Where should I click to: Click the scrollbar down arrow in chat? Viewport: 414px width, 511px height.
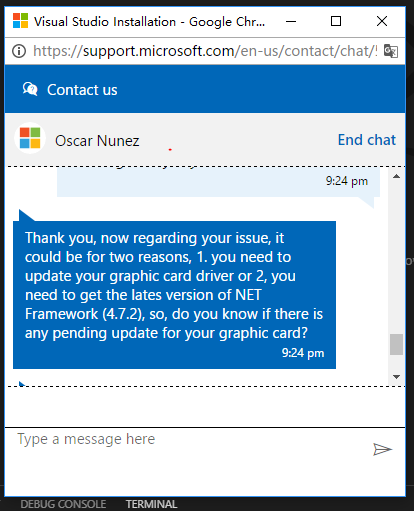pyautogui.click(x=396, y=377)
